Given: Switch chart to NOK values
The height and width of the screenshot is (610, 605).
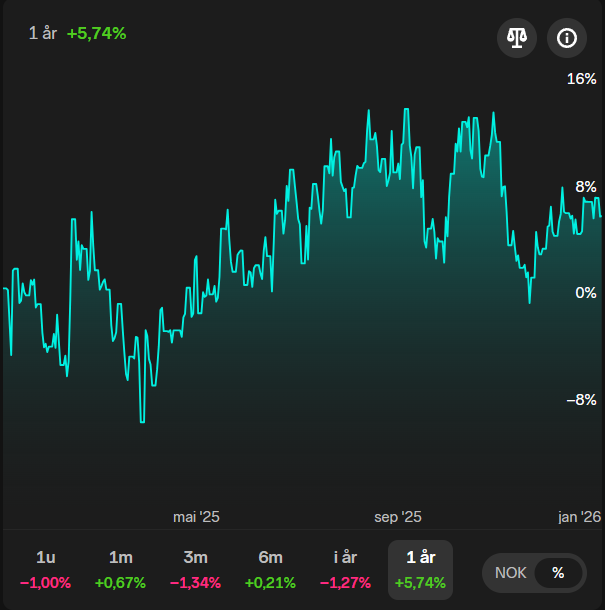Looking at the screenshot, I should coord(510,573).
